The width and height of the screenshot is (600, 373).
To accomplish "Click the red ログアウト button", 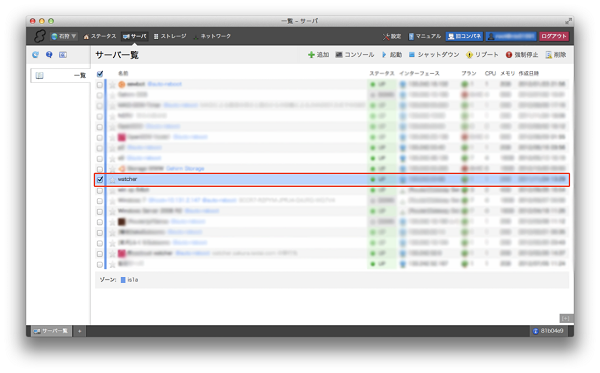I will point(554,36).
